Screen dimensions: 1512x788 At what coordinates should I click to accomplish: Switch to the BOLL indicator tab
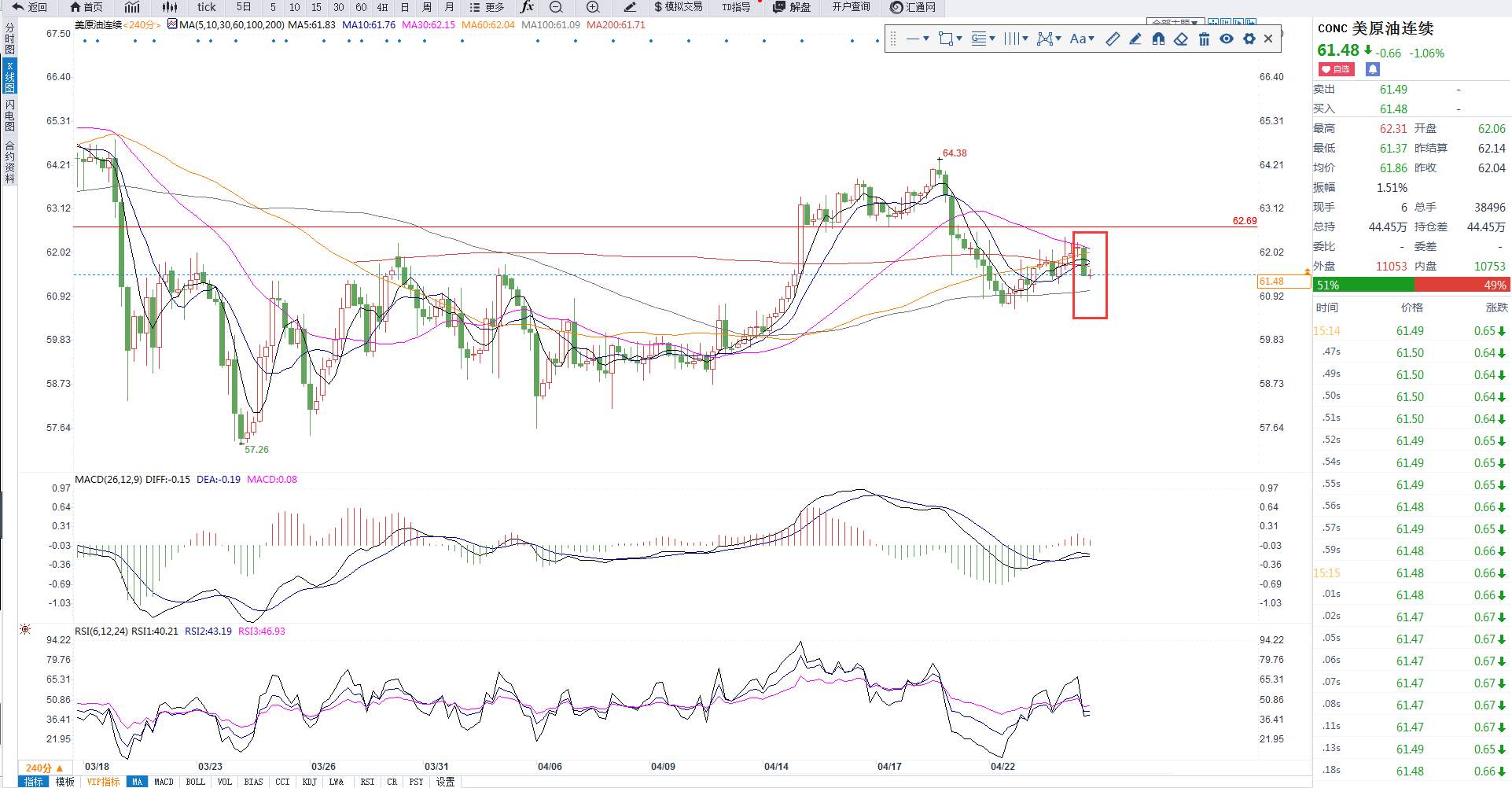tap(195, 782)
